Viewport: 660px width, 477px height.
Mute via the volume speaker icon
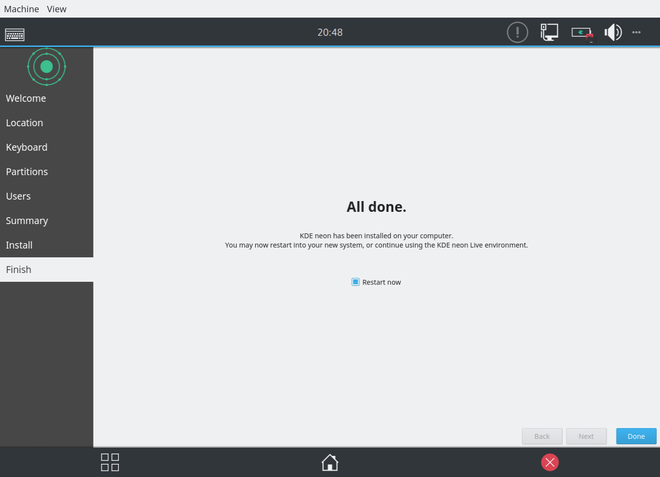pos(613,32)
